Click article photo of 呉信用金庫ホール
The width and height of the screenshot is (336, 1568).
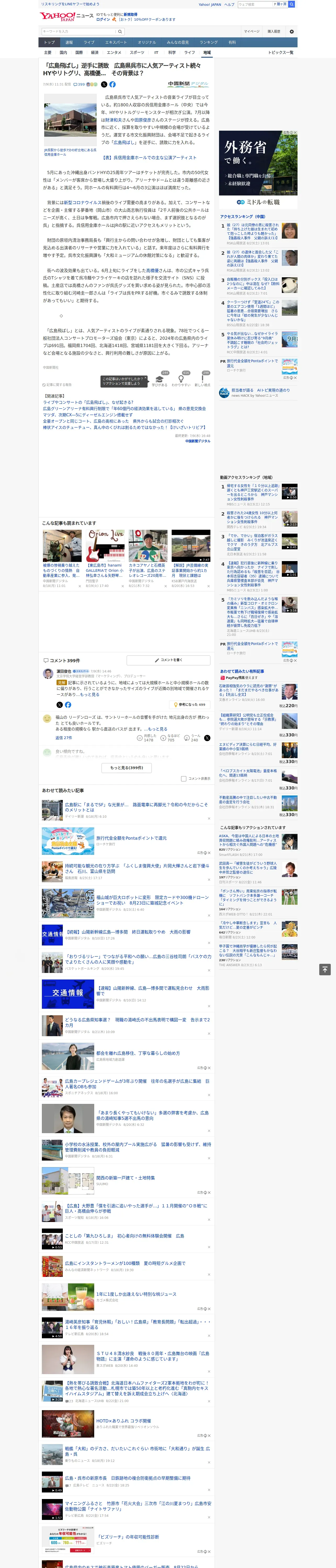point(70,120)
